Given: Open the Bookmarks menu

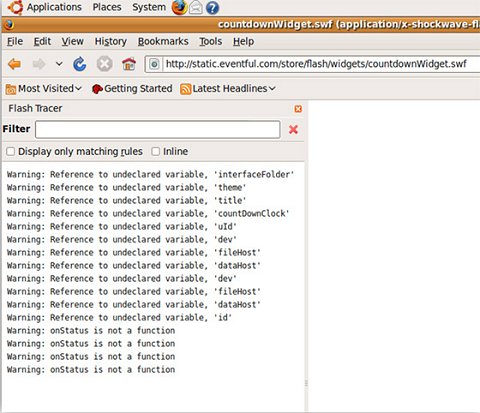Looking at the screenshot, I should (x=163, y=41).
